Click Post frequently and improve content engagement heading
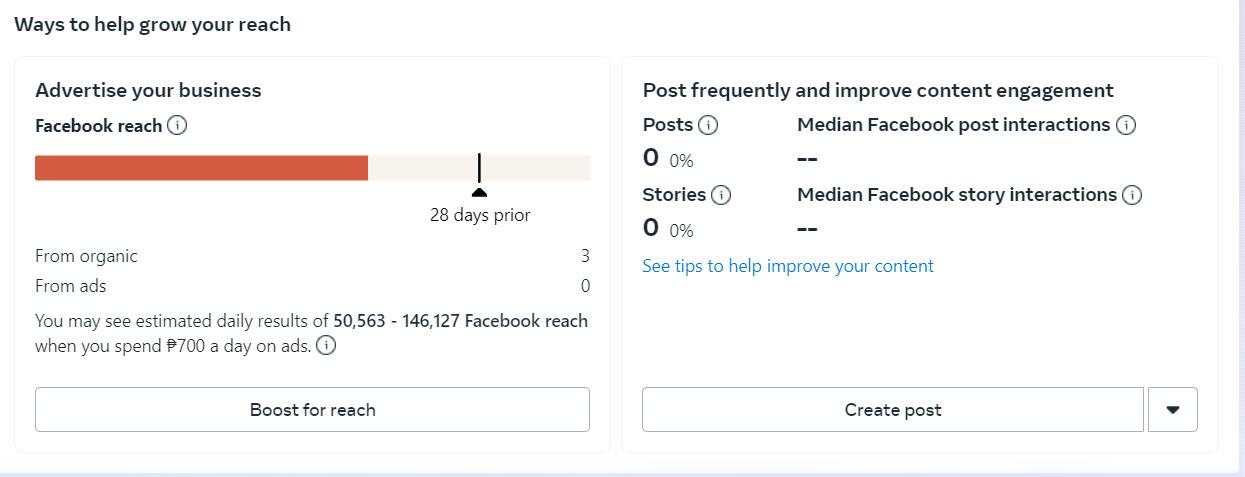This screenshot has width=1245, height=477. click(x=878, y=91)
